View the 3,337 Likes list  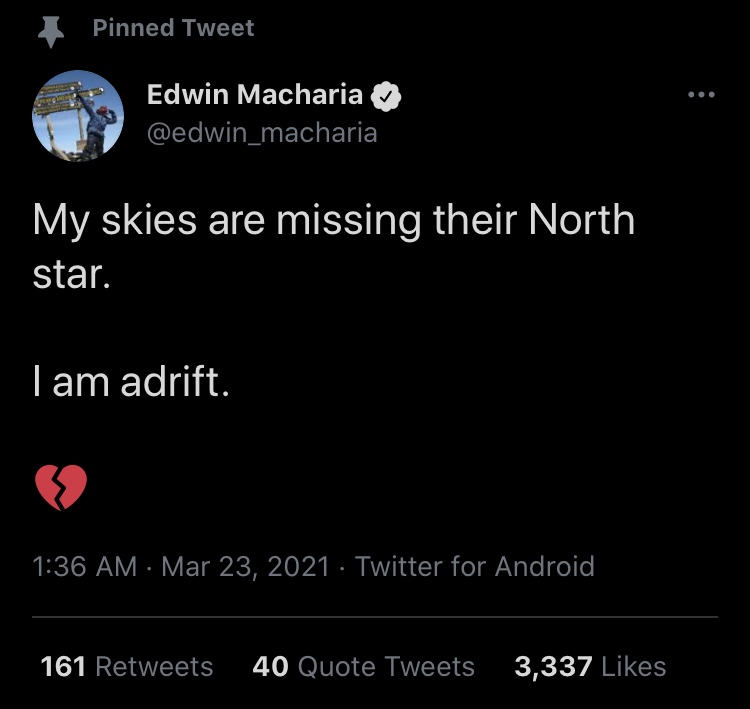(x=590, y=666)
